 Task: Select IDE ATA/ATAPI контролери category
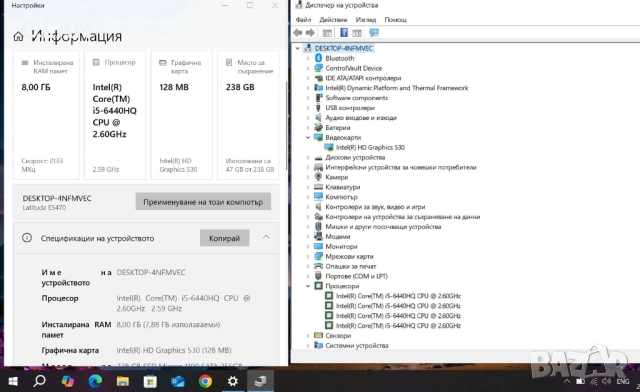coord(363,78)
